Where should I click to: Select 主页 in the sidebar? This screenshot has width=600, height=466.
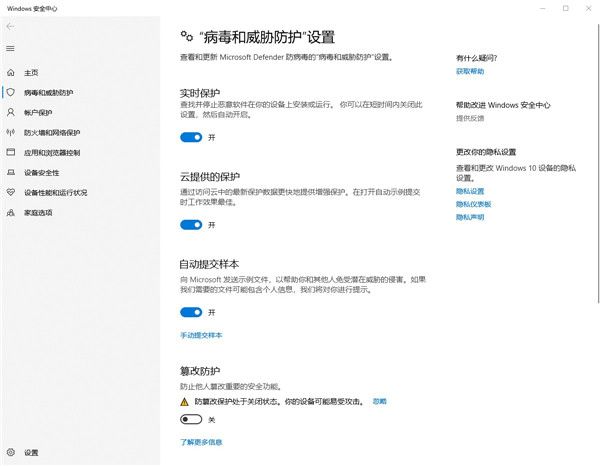31,73
